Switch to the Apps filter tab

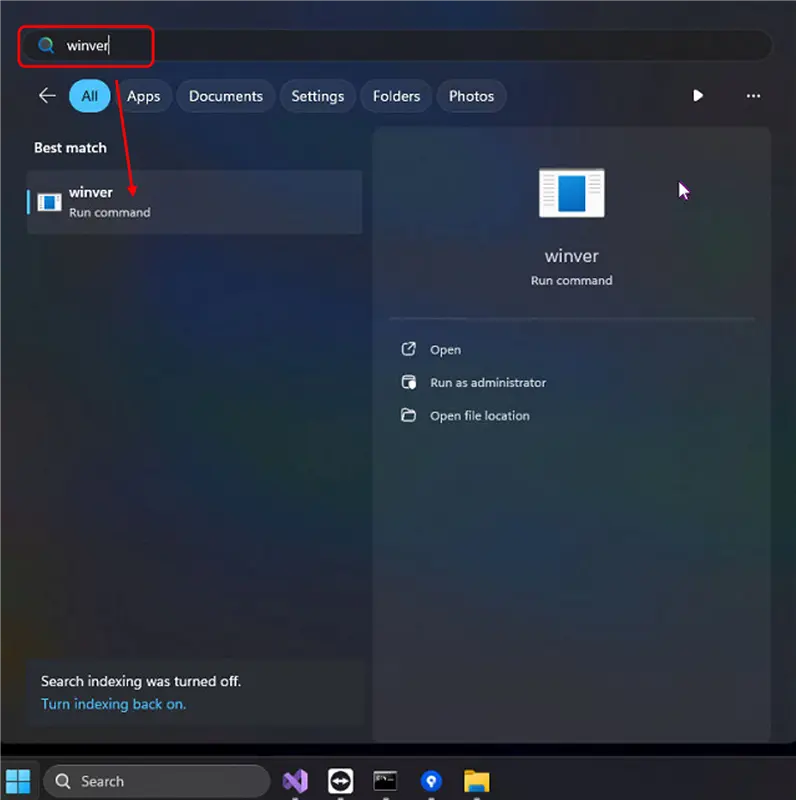[x=144, y=96]
